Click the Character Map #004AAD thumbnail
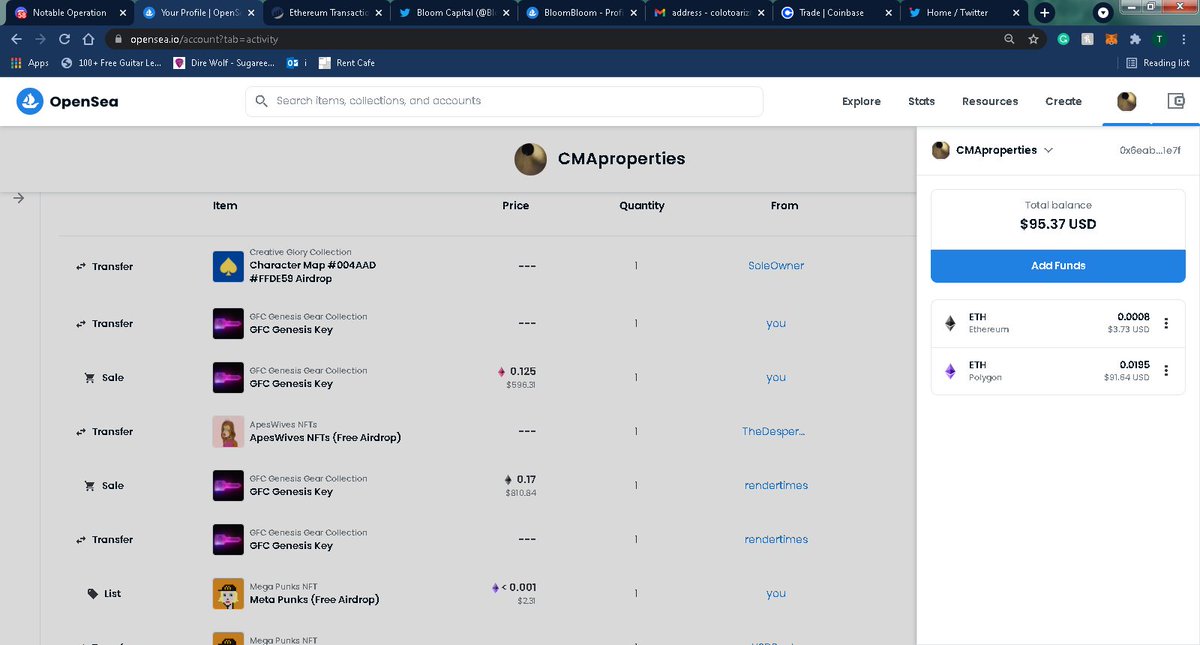This screenshot has height=645, width=1200. point(229,266)
